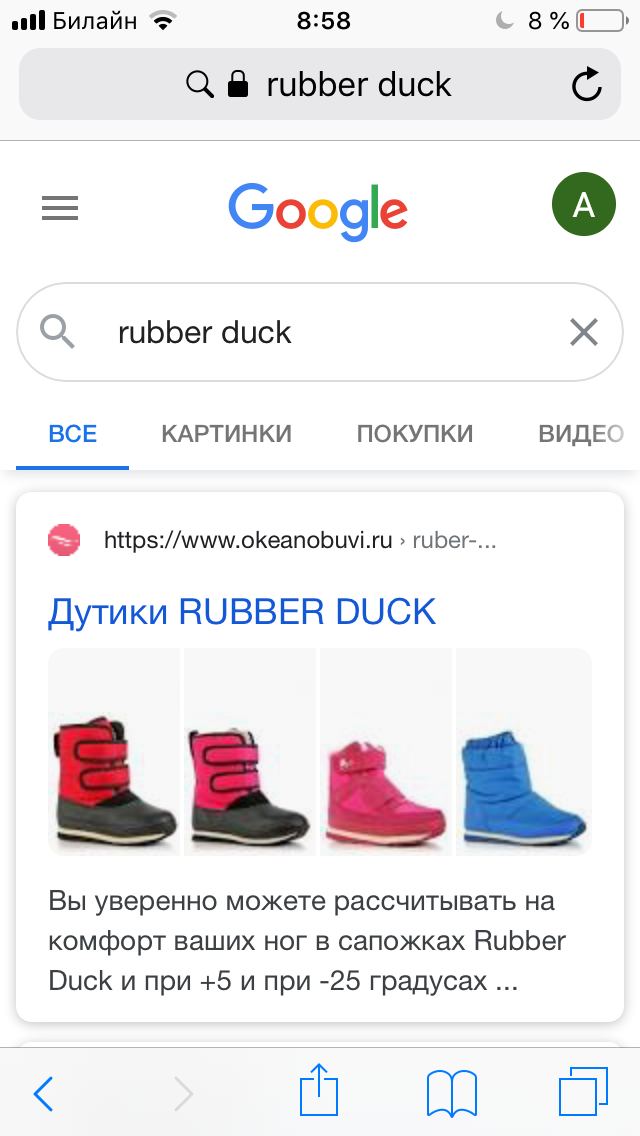Open Safari bookmarks book icon
This screenshot has height=1136, width=640.
click(452, 1093)
